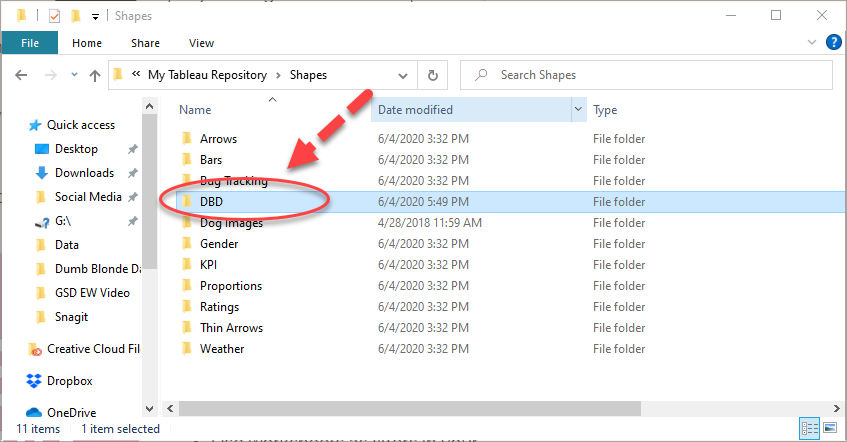Open Customize Quick Access Toolbar dropdown

click(95, 17)
